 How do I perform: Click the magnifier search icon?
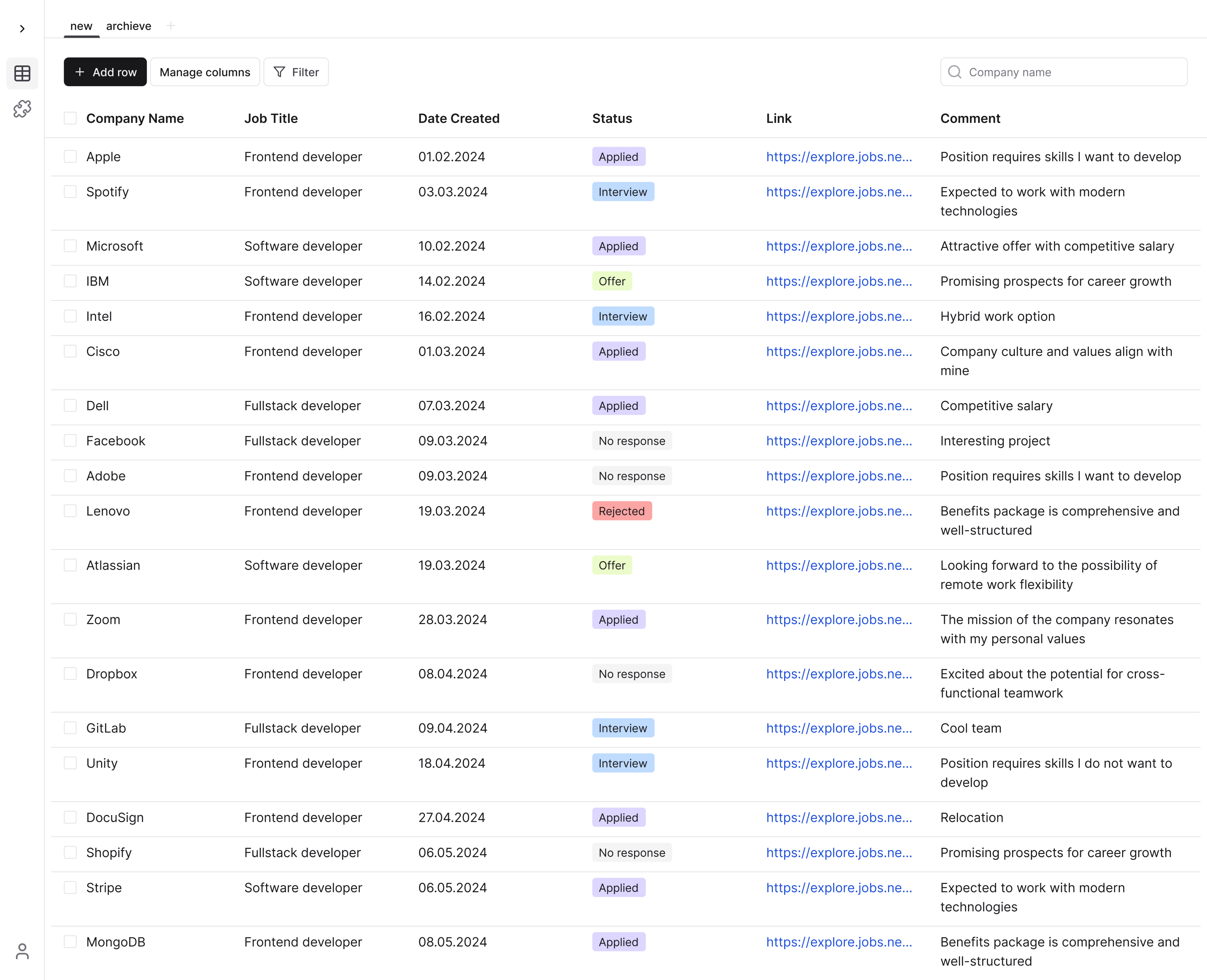[954, 72]
